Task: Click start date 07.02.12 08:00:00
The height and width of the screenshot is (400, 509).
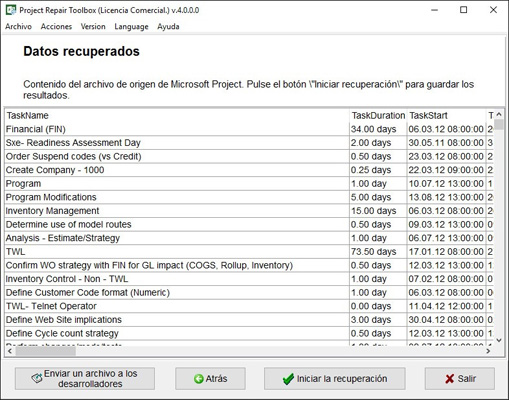Action: pos(447,279)
